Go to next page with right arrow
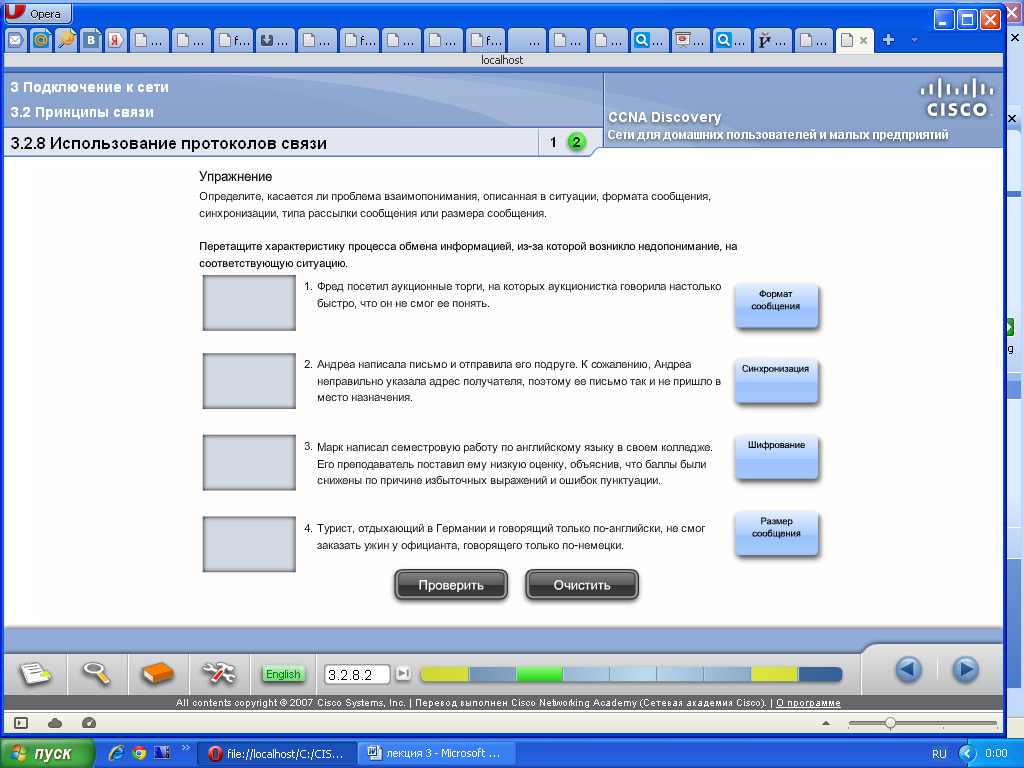1024x768 pixels. [x=965, y=670]
